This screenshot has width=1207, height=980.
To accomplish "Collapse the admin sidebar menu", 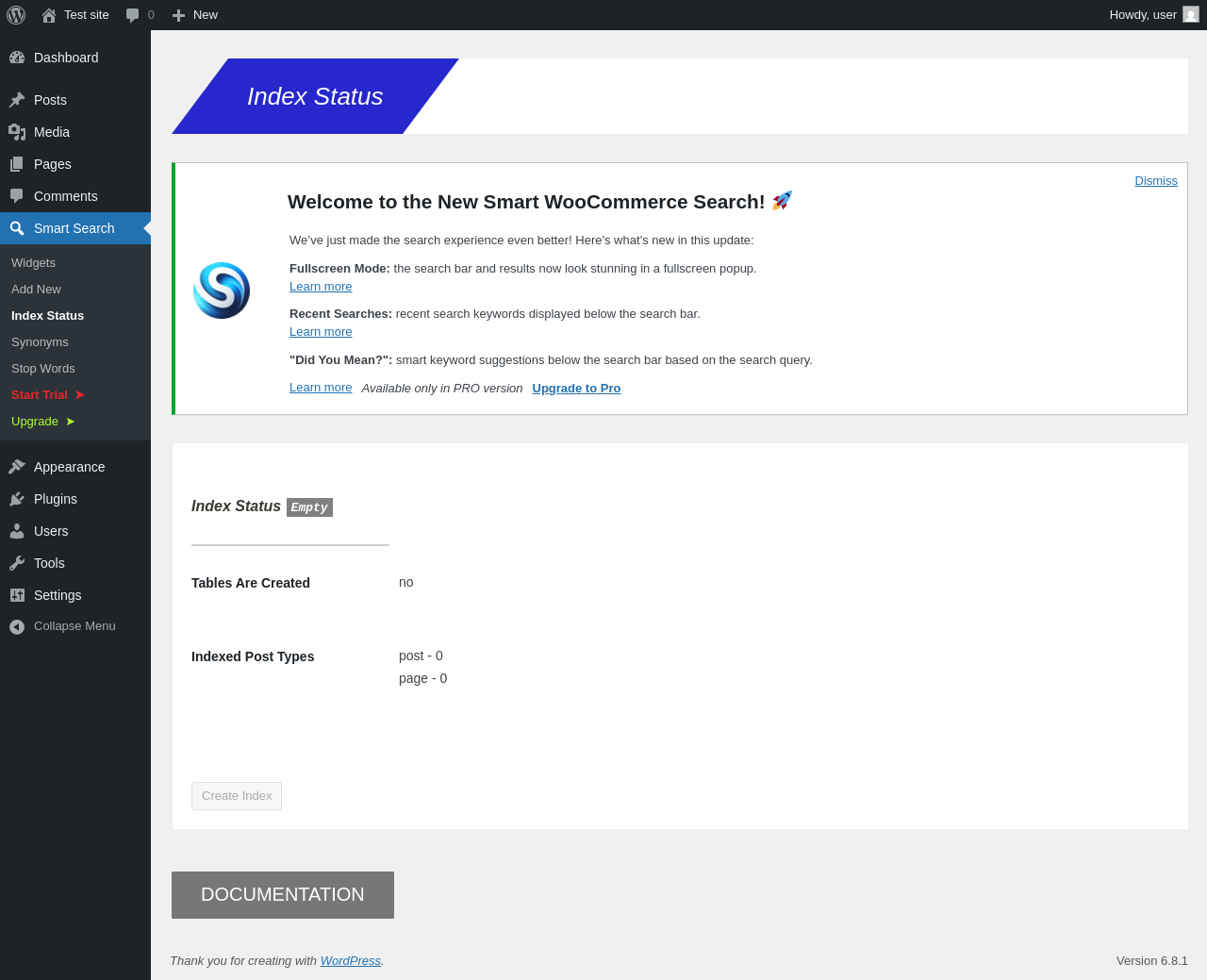I will pyautogui.click(x=75, y=626).
